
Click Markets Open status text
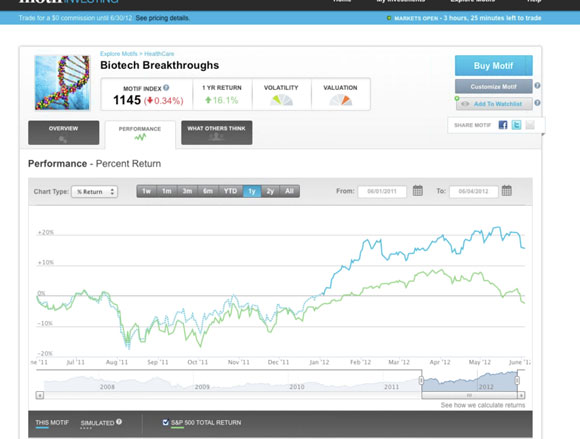click(468, 18)
